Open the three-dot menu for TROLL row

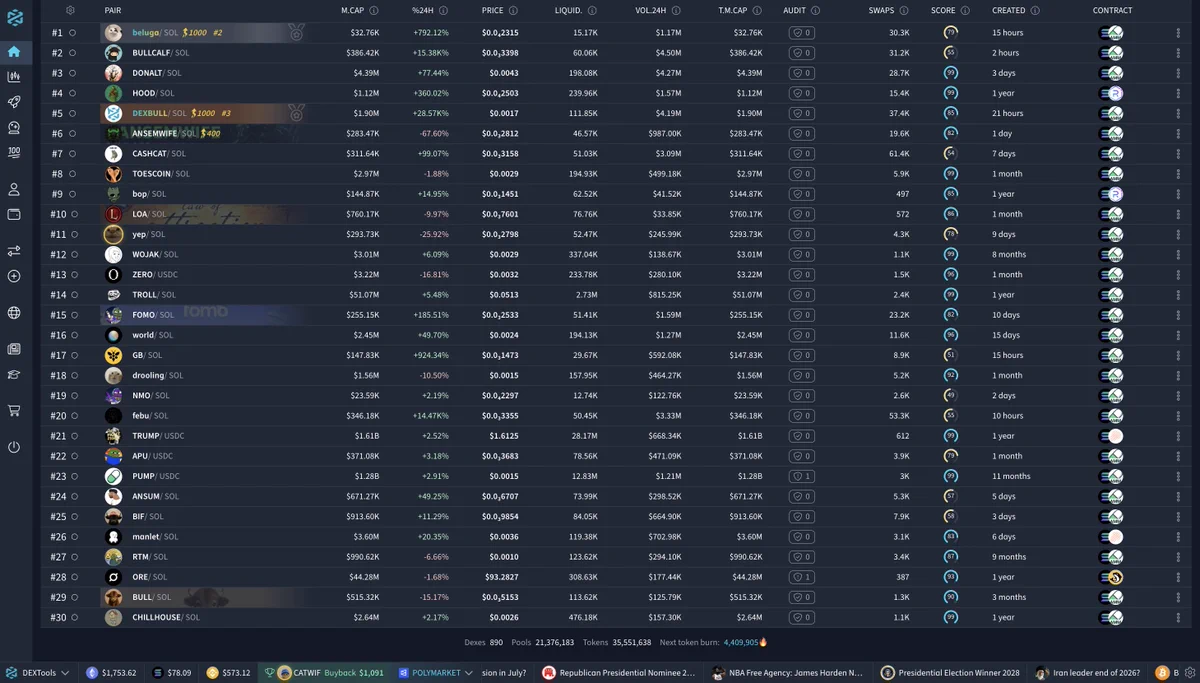pos(1178,295)
